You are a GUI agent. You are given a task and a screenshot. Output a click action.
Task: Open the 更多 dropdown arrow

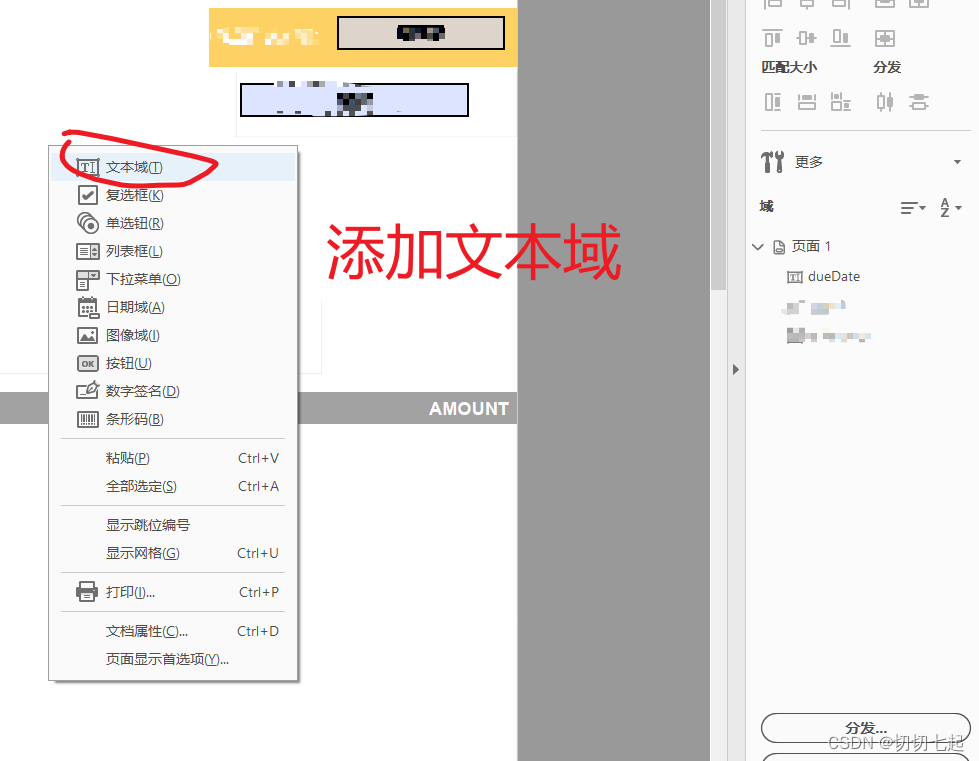click(957, 161)
